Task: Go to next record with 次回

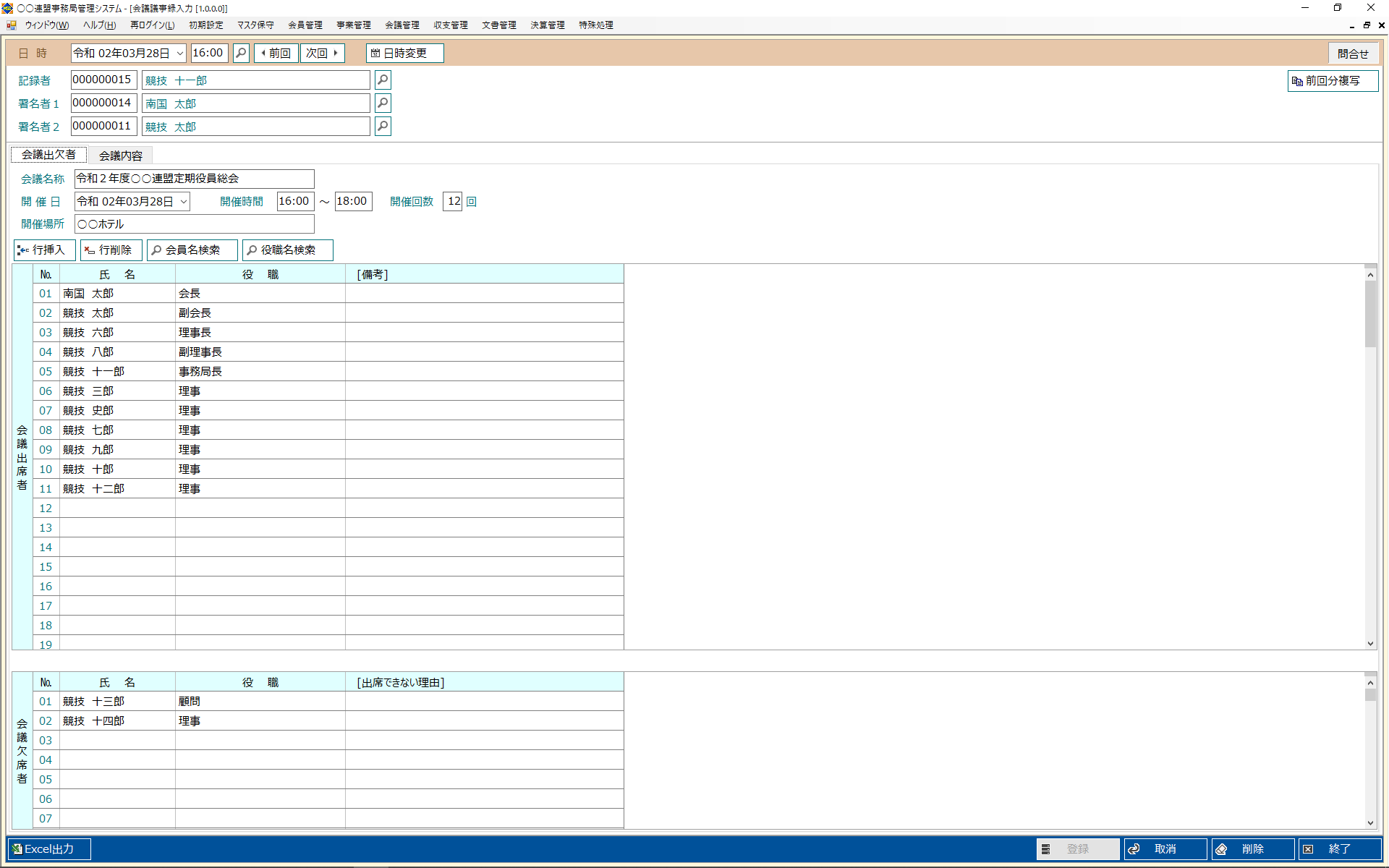Action: (322, 54)
